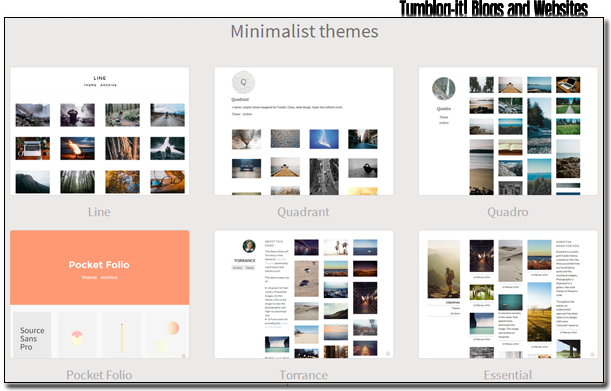611x391 pixels.
Task: Click the round portrait avatar in Torrance preview
Action: (x=249, y=246)
